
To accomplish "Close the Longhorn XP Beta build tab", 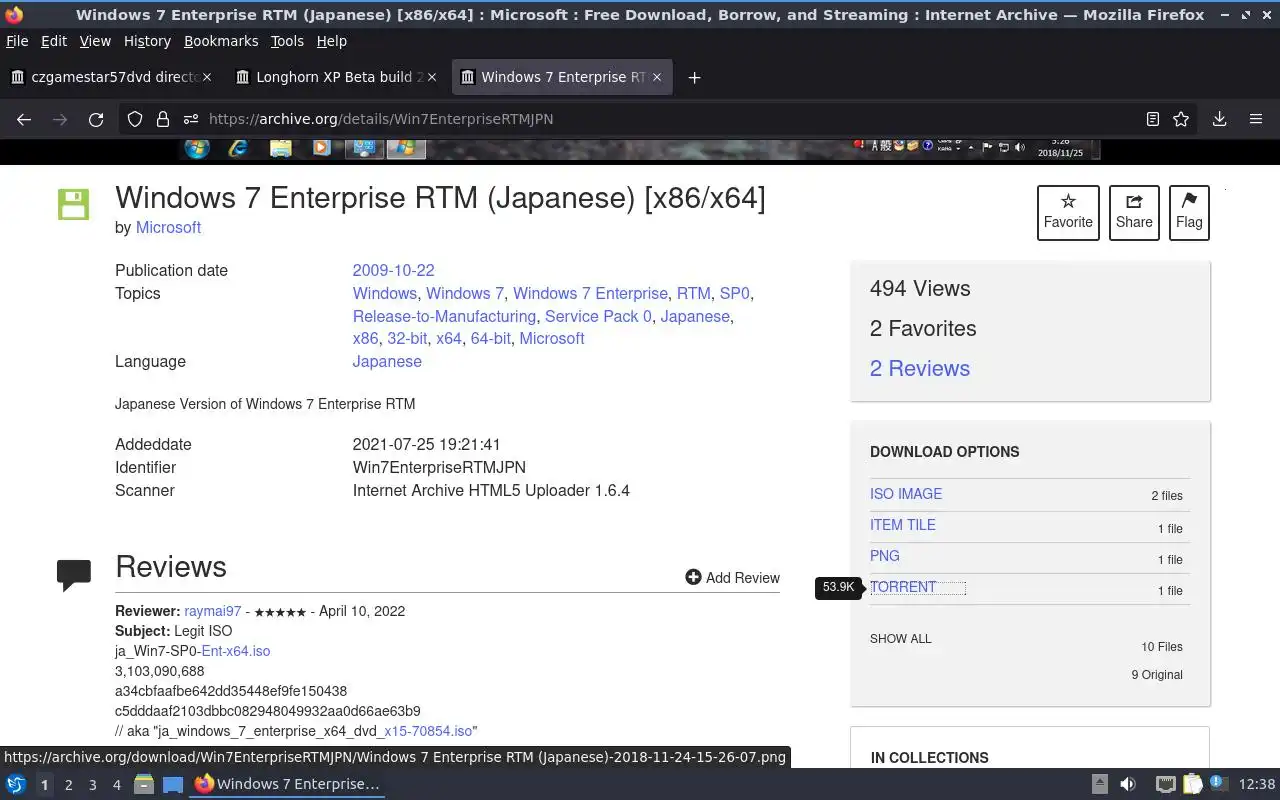I will (x=432, y=77).
